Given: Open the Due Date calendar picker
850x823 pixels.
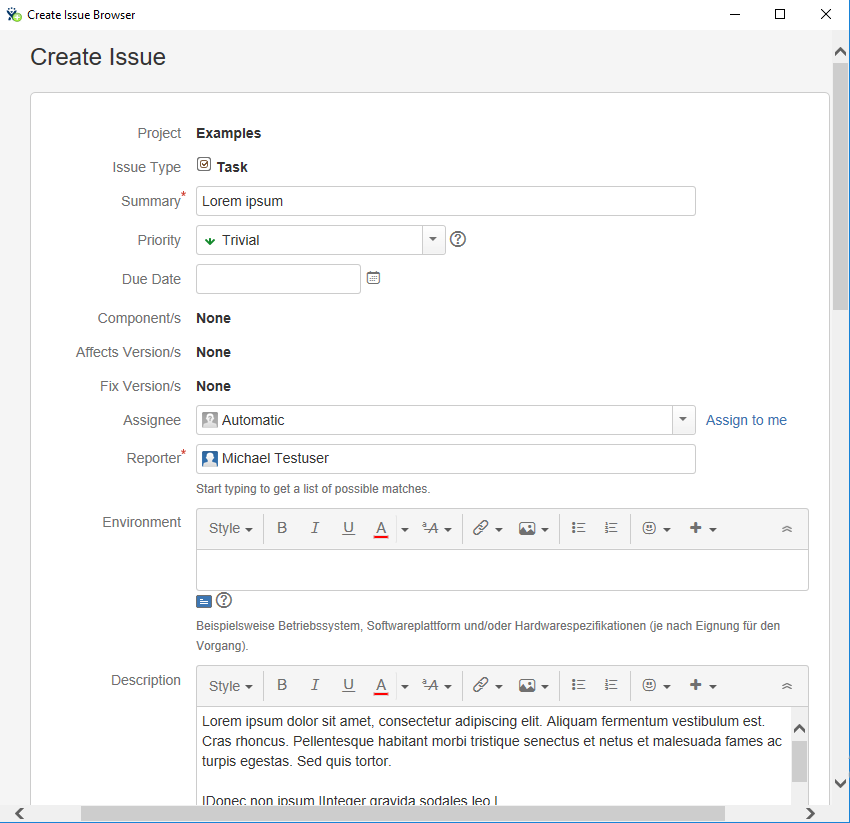Looking at the screenshot, I should point(373,278).
